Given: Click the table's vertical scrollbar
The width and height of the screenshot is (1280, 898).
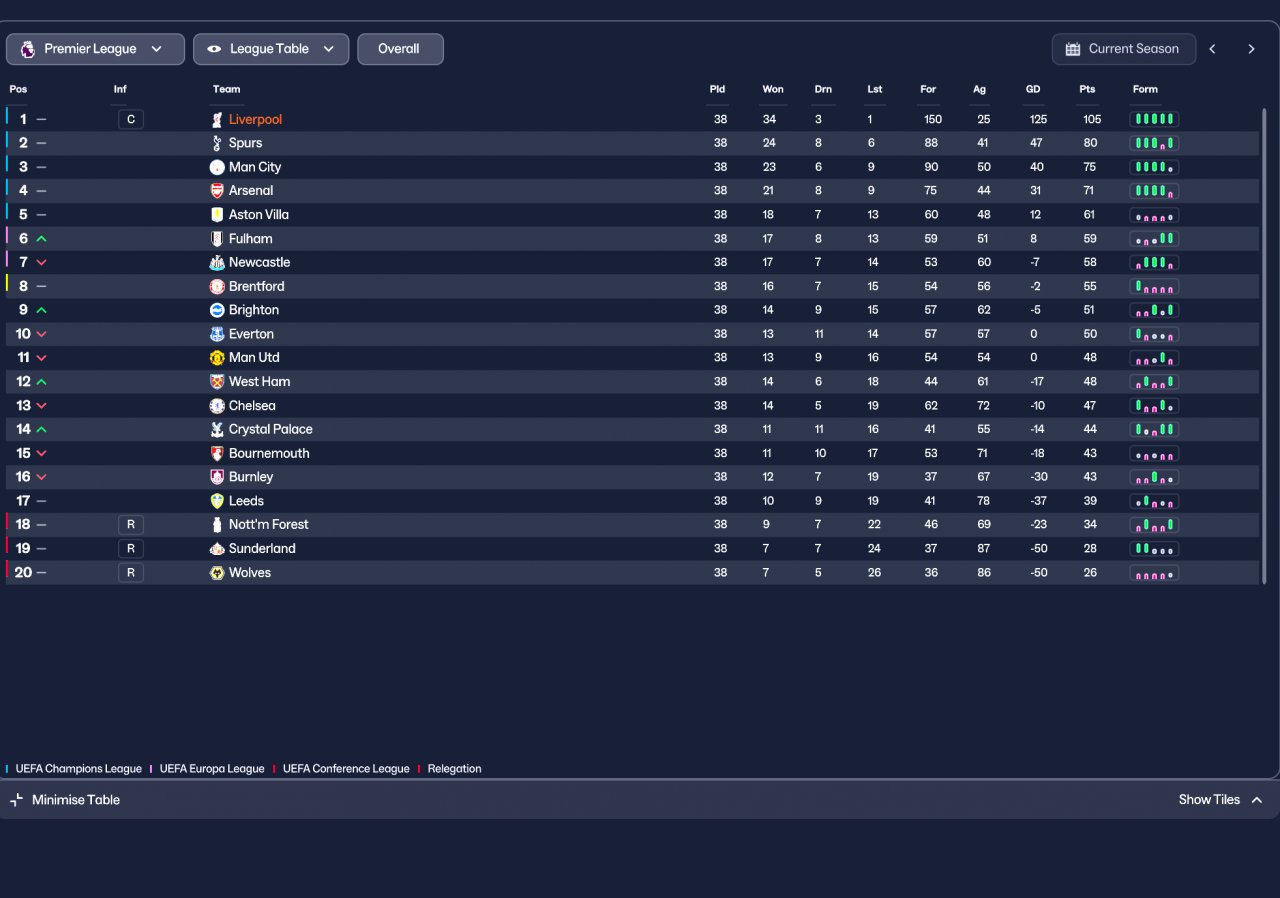Looking at the screenshot, I should coord(1263,340).
